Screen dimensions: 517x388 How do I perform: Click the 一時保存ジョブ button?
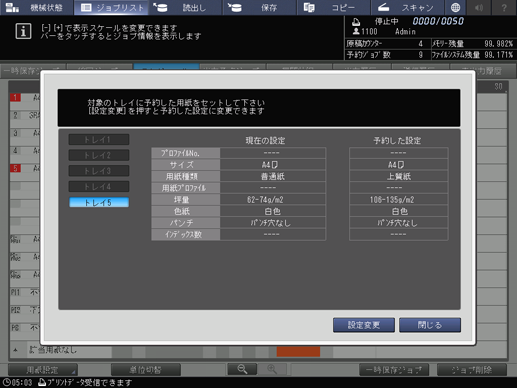394,370
